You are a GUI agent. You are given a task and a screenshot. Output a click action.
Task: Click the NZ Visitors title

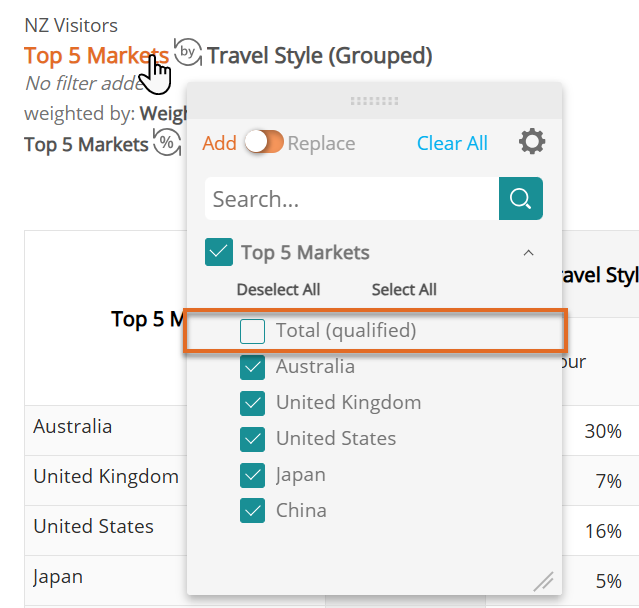coord(71,25)
